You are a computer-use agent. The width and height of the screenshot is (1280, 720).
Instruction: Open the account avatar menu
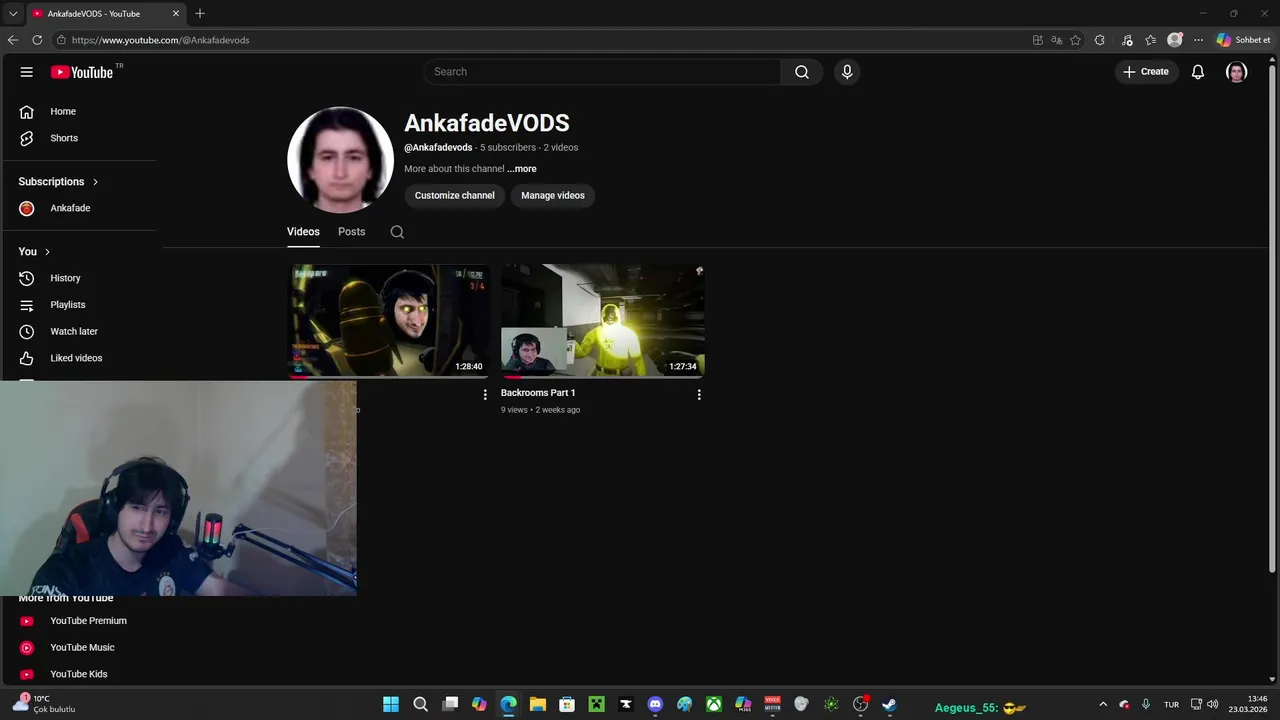[x=1237, y=72]
